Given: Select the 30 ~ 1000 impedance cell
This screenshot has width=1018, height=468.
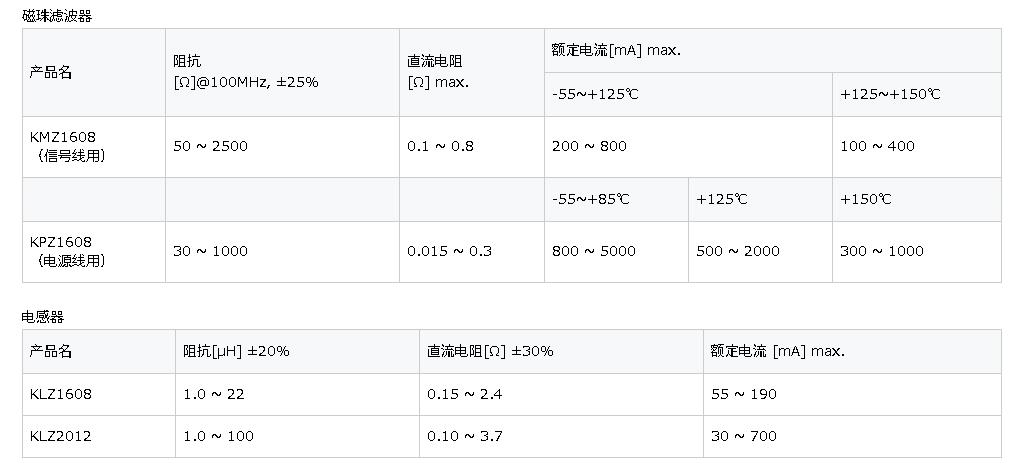Looking at the screenshot, I should tap(282, 252).
